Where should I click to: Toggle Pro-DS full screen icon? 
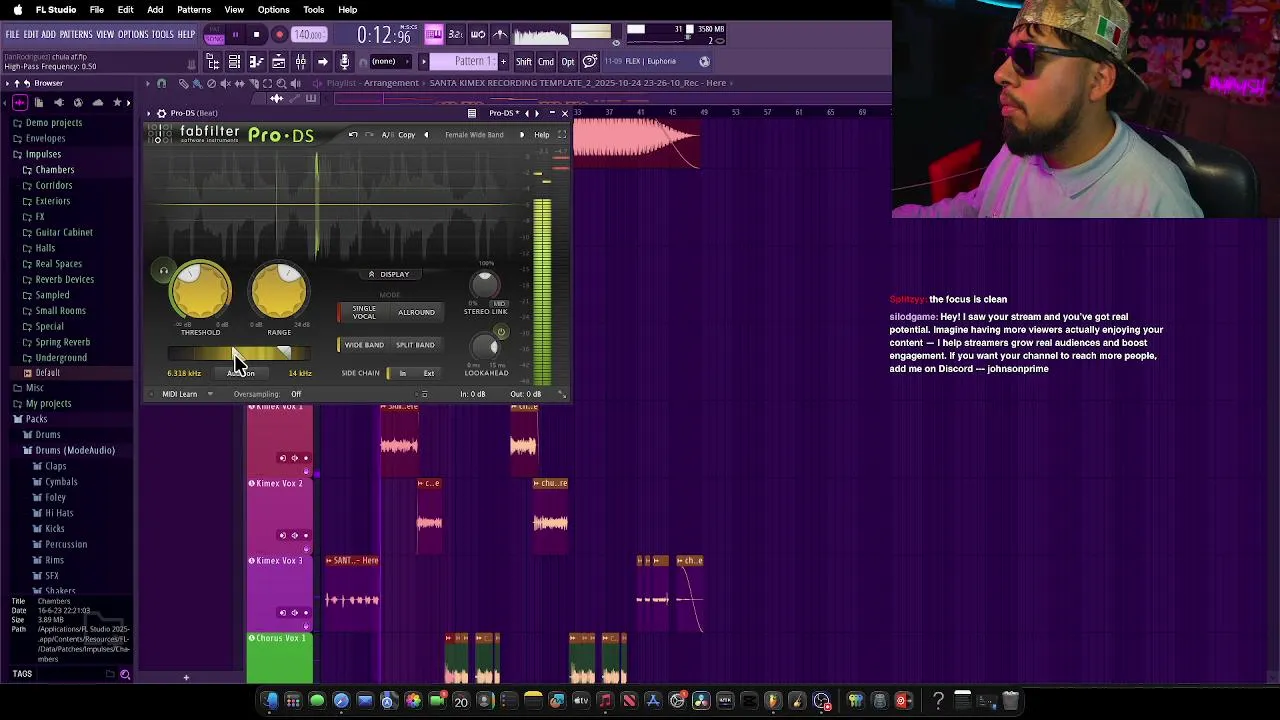click(562, 135)
